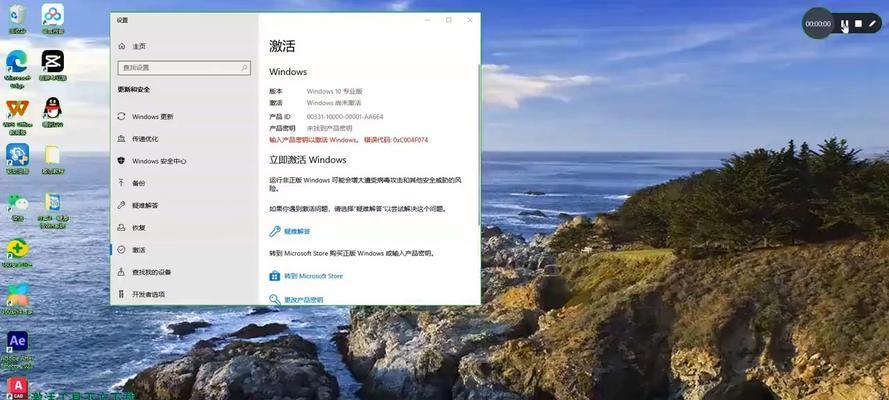Launch the CapCut (剪映) desktop icon
Image resolution: width=889 pixels, height=400 pixels.
tap(53, 65)
